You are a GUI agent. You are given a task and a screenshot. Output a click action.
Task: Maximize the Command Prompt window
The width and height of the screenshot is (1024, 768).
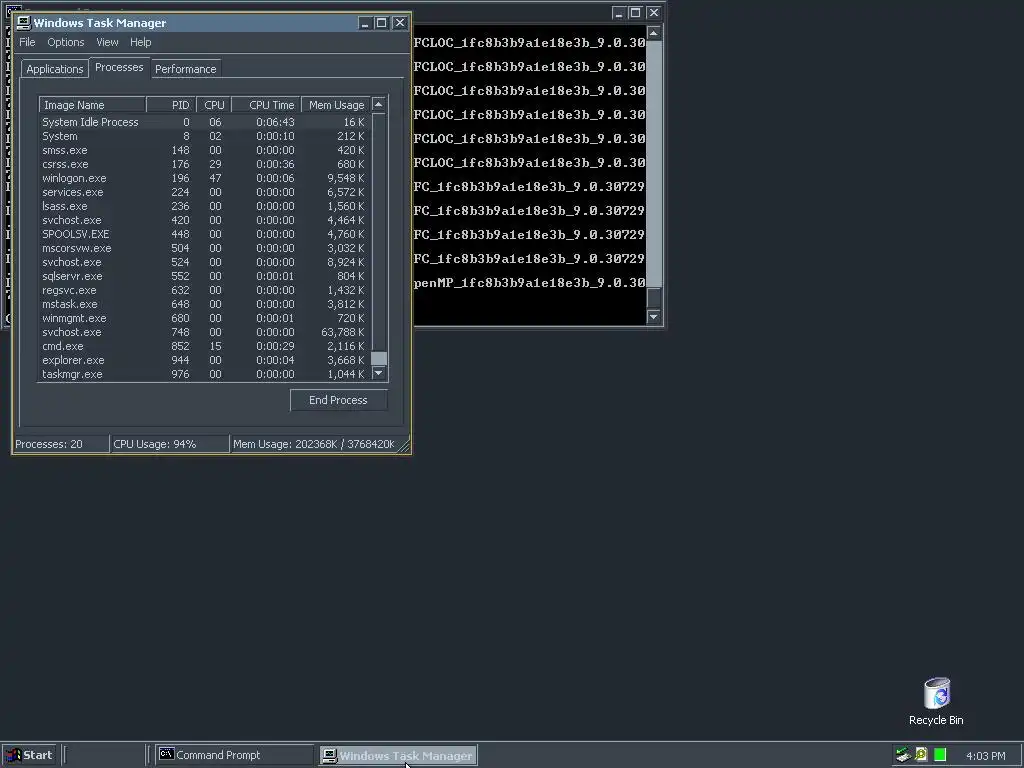point(635,12)
